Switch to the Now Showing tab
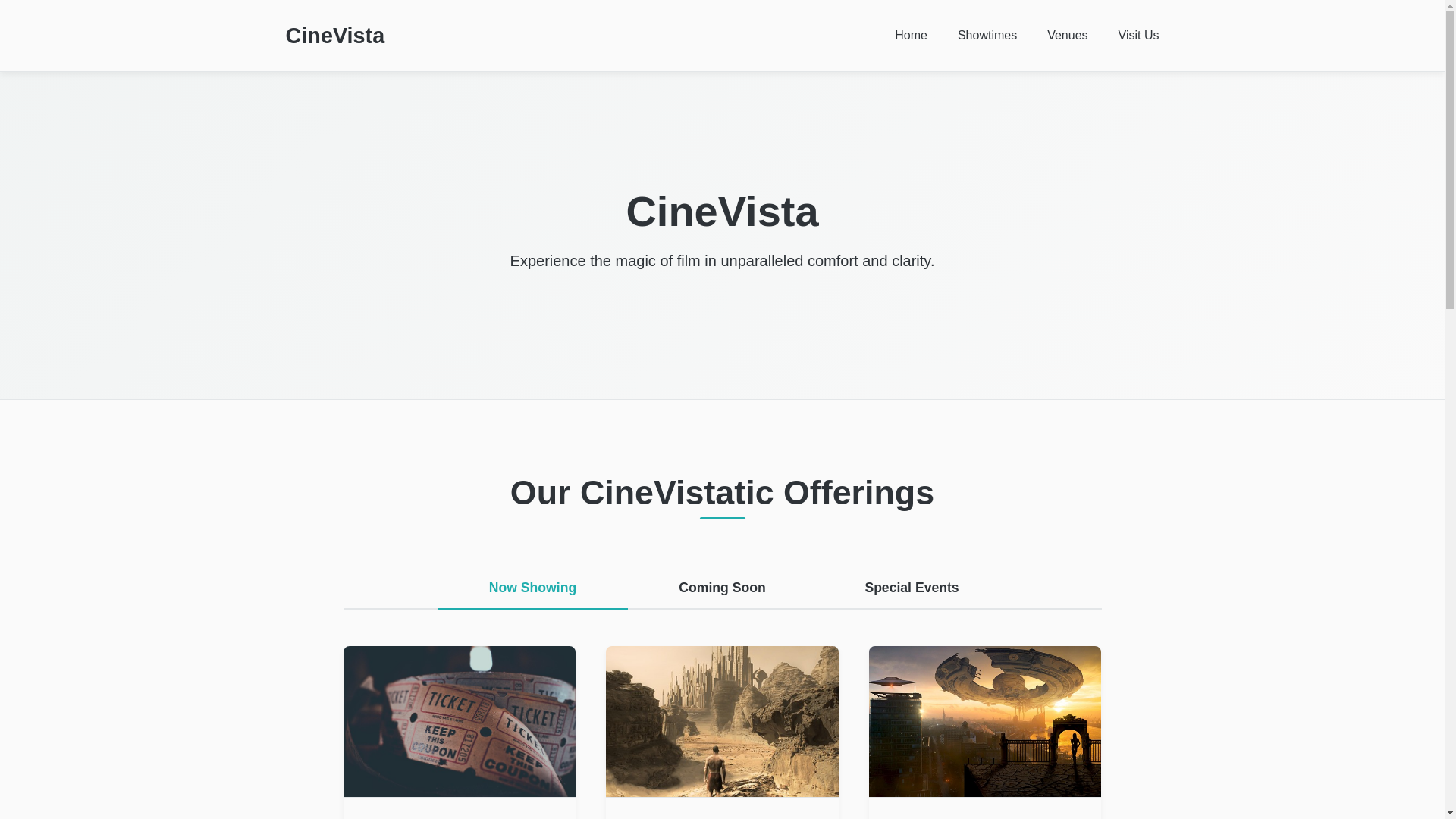This screenshot has height=819, width=1456. point(532,588)
